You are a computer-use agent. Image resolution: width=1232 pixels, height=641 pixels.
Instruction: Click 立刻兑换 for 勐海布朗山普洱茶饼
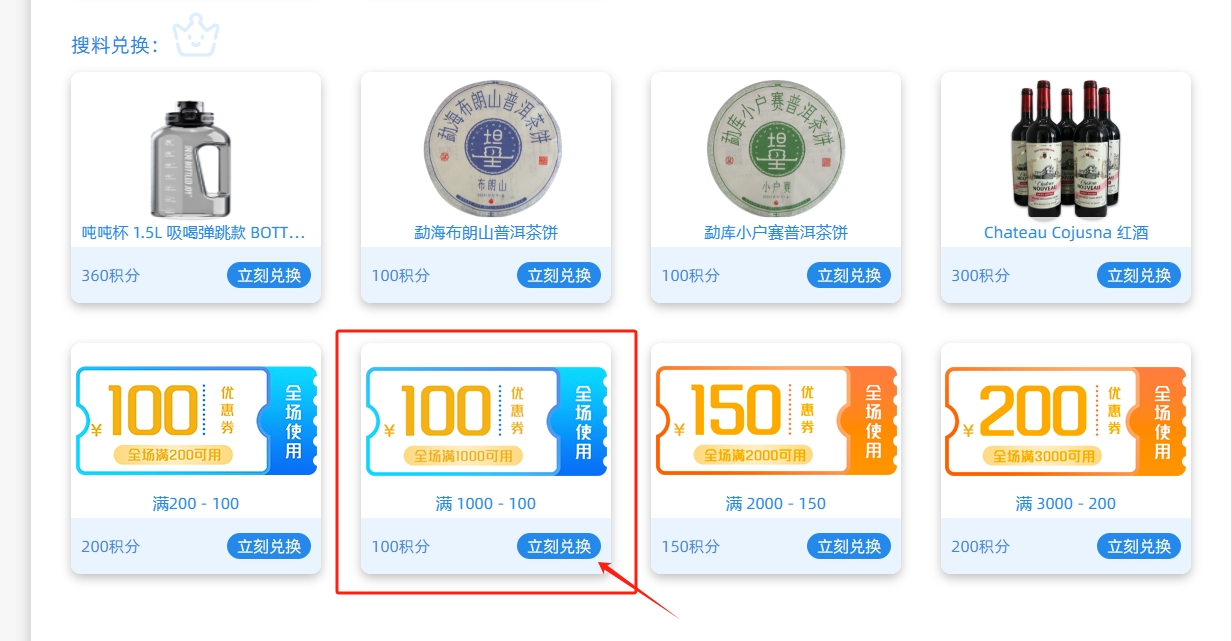coord(559,275)
